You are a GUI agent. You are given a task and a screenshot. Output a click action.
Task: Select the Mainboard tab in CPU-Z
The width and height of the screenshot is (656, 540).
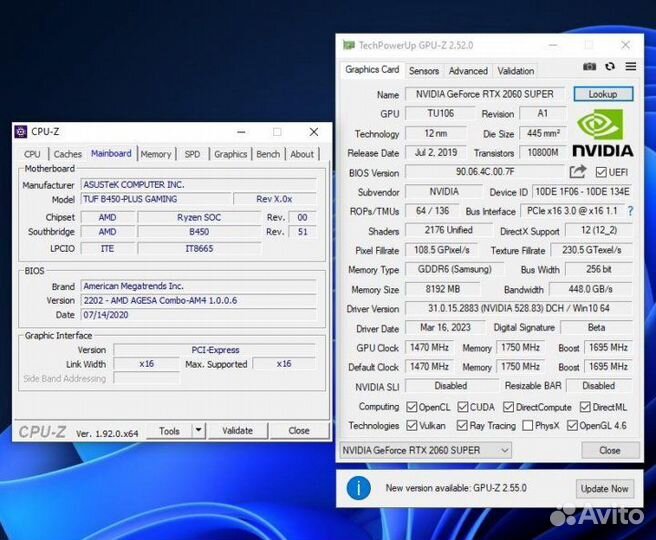[x=111, y=154]
